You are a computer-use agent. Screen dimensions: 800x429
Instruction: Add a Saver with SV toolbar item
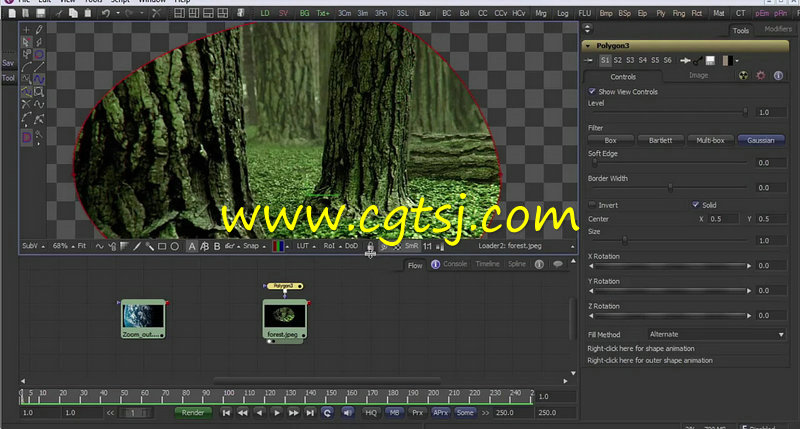(284, 14)
